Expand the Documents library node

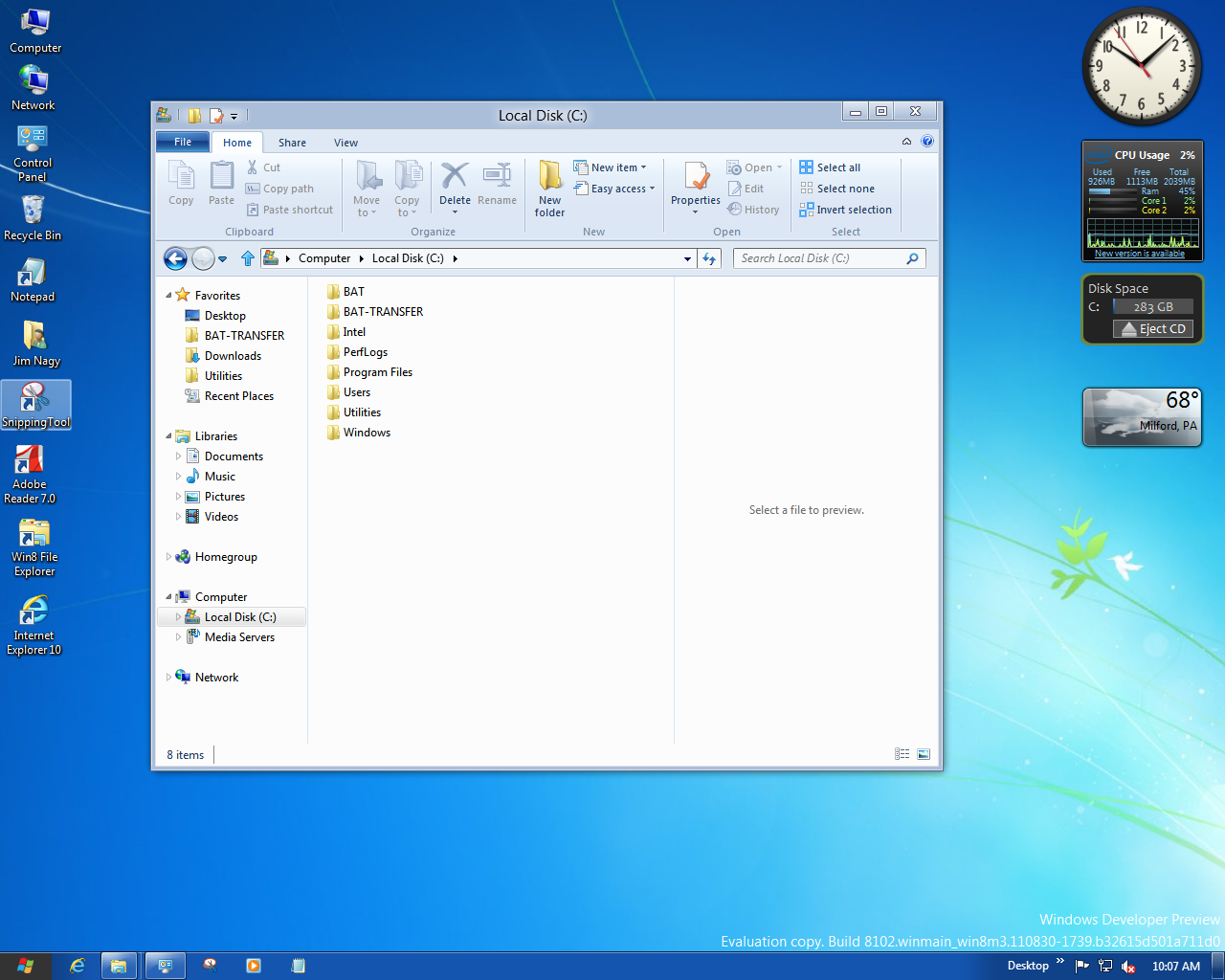tap(178, 457)
